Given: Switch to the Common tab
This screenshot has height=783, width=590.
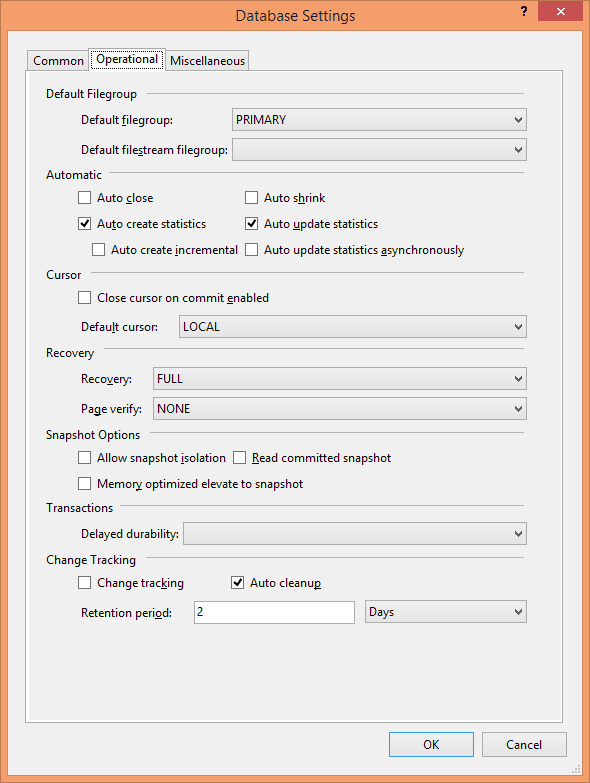Looking at the screenshot, I should pyautogui.click(x=58, y=61).
